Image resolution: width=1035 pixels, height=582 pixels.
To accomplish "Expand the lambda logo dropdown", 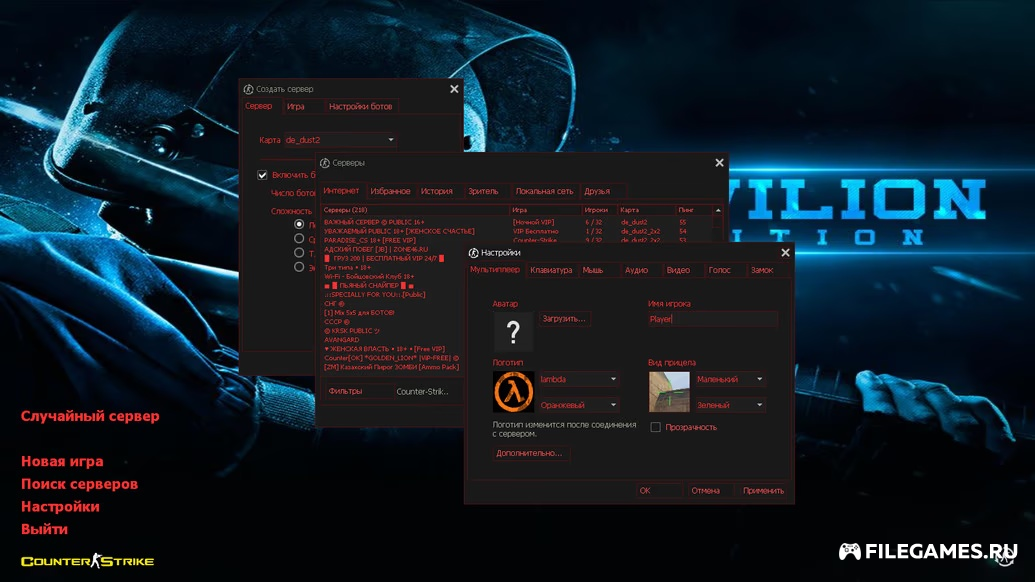I will tap(579, 379).
